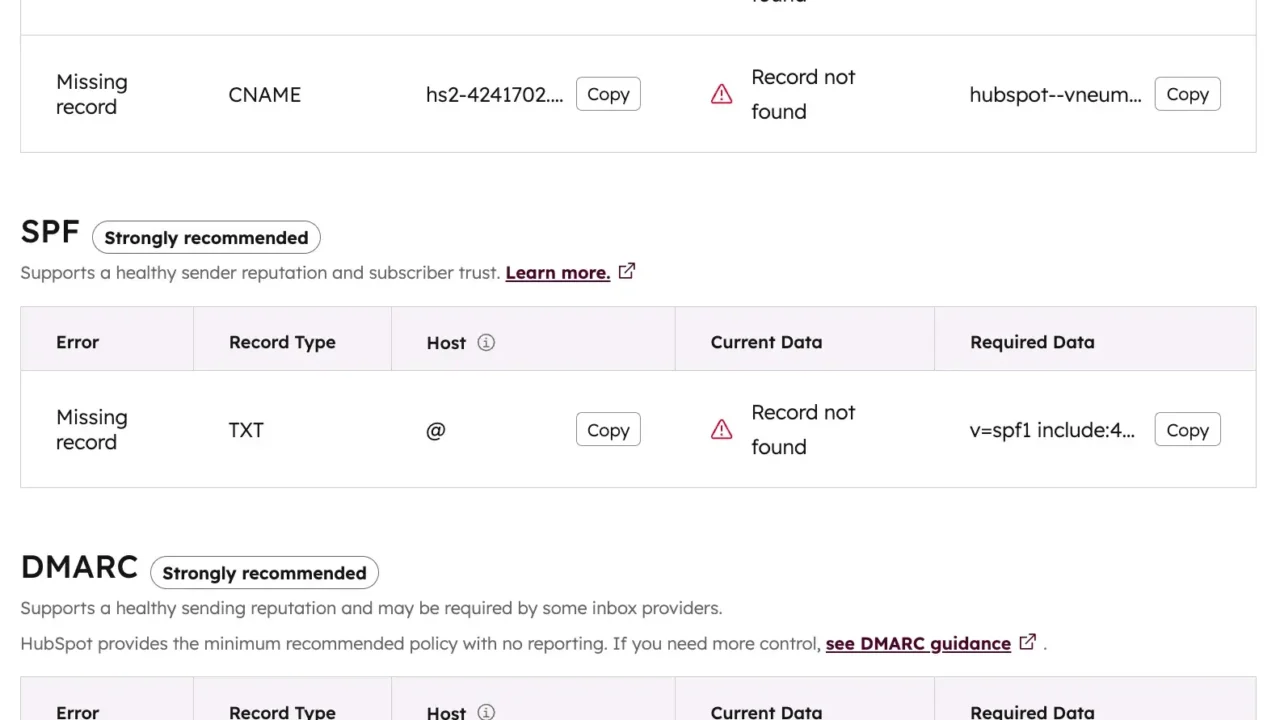The height and width of the screenshot is (720, 1280).
Task: Click the SPF TXT row warning icon
Action: [x=721, y=430]
